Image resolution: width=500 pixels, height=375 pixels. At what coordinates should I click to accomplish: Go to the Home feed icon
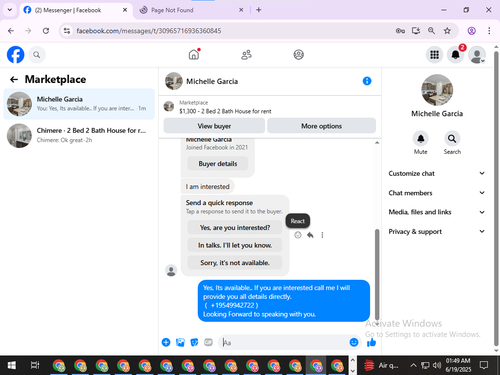(x=194, y=54)
